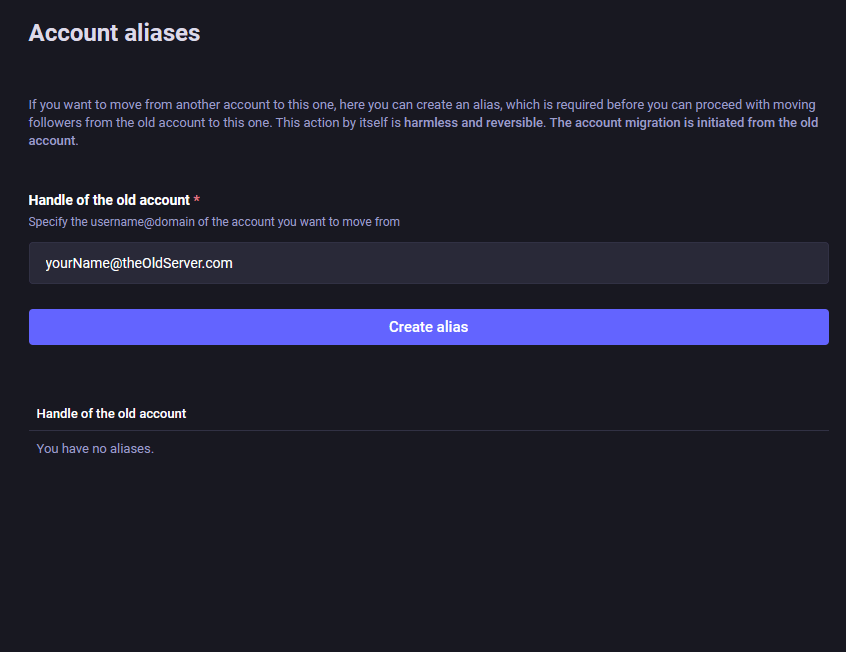Screen dimensions: 846x652
Task: Click the bold "harmless and reversible" text
Action: tap(474, 123)
